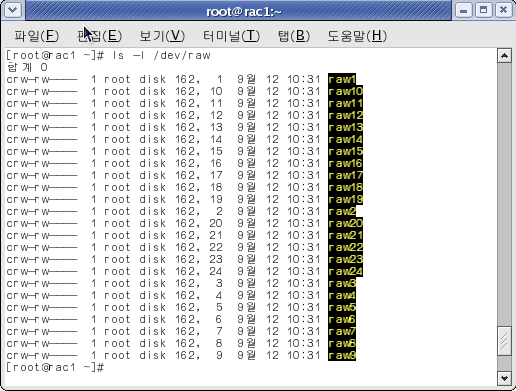Open the 편집(E) menu

[99, 36]
